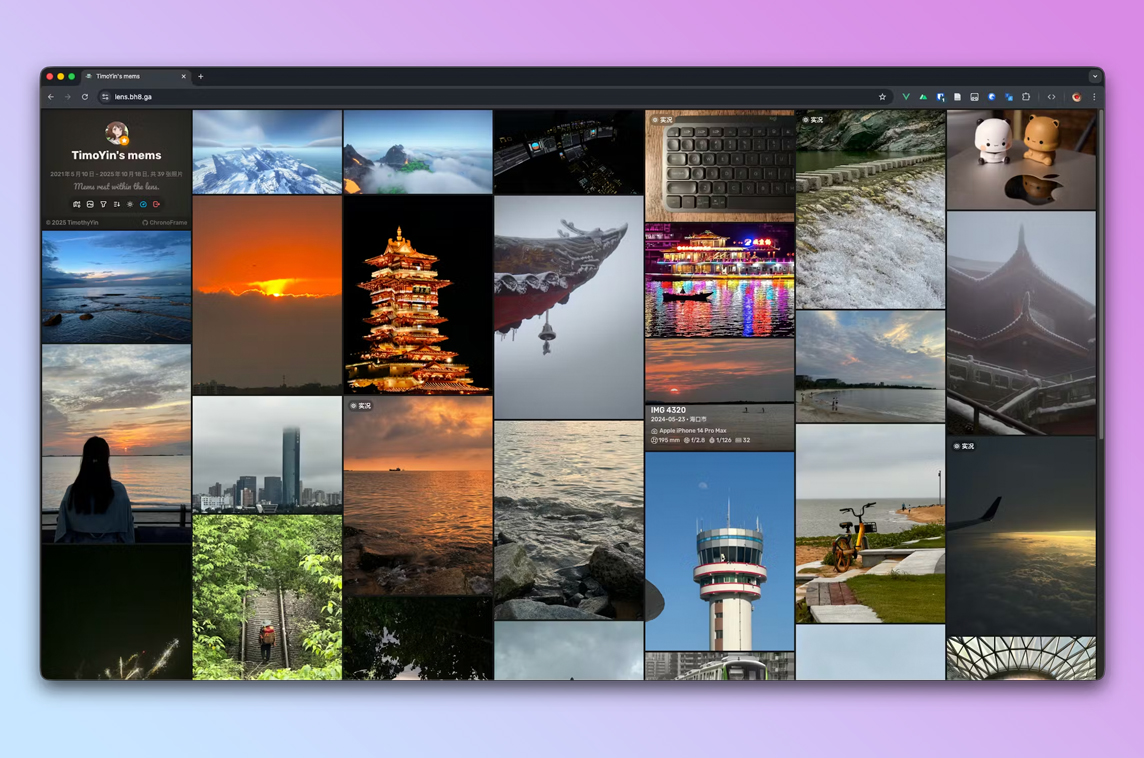Viewport: 1144px width, 758px height.
Task: Open the tab search dropdown arrow
Action: [x=1095, y=76]
